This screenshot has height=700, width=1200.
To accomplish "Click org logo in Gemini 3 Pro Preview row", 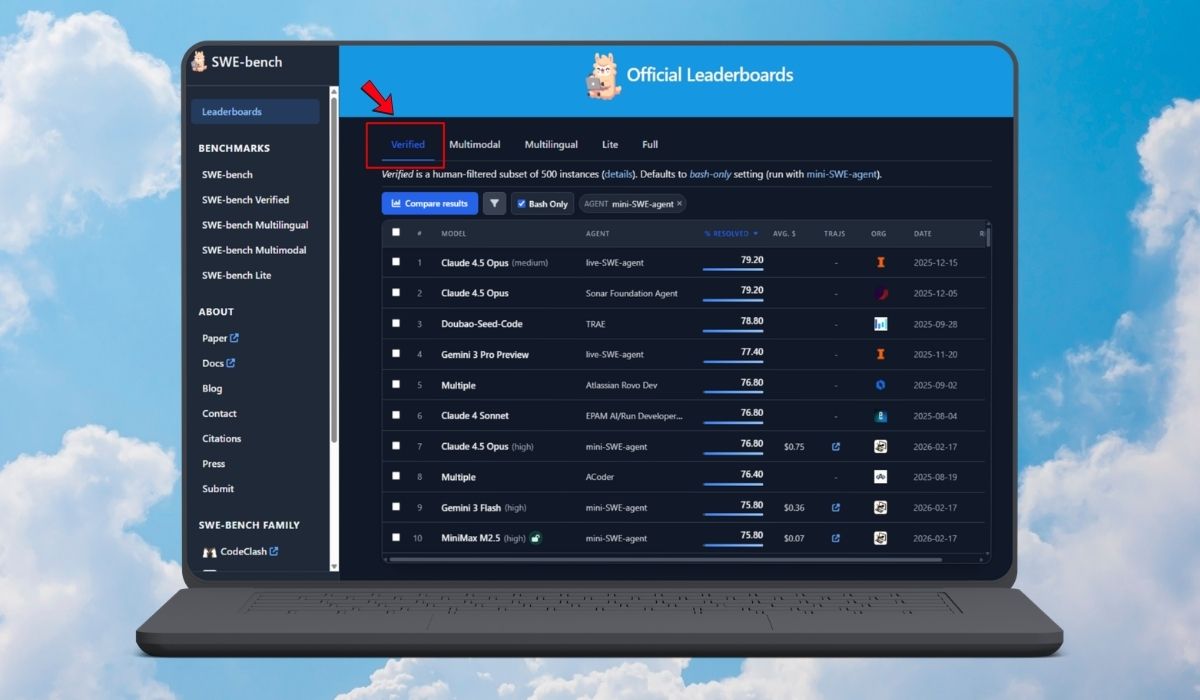I will (x=880, y=354).
